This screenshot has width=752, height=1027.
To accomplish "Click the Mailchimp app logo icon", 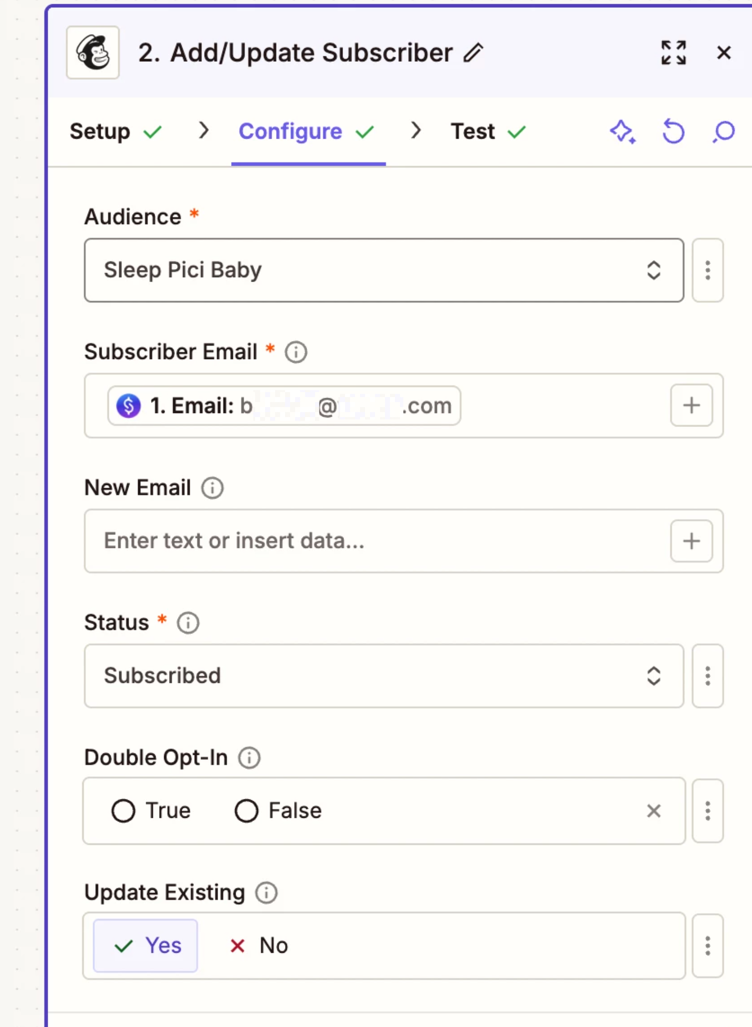I will (93, 53).
